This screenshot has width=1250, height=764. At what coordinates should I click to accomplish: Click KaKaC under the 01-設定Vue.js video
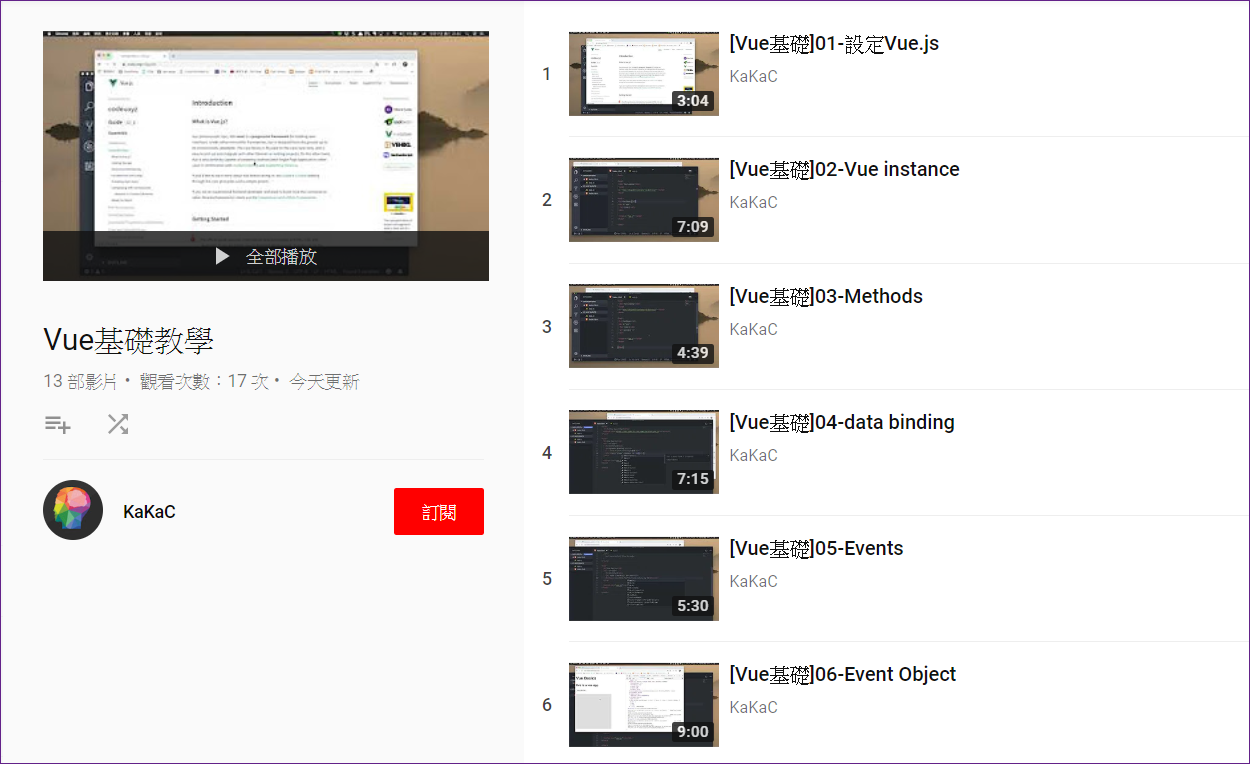[753, 77]
